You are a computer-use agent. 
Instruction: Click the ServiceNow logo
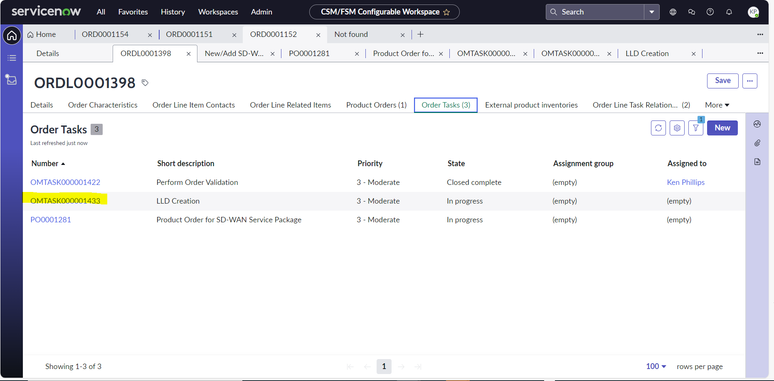[46, 11]
